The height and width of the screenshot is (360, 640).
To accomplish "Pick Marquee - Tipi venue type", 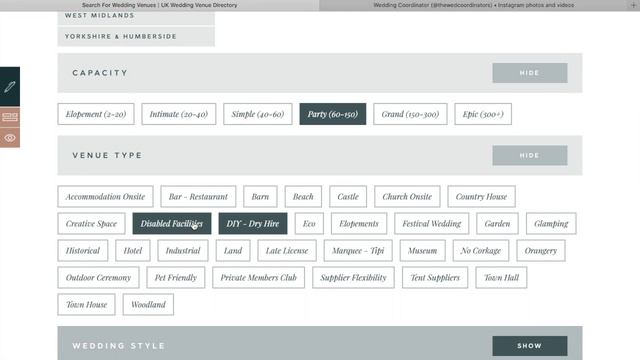I will [x=358, y=251].
